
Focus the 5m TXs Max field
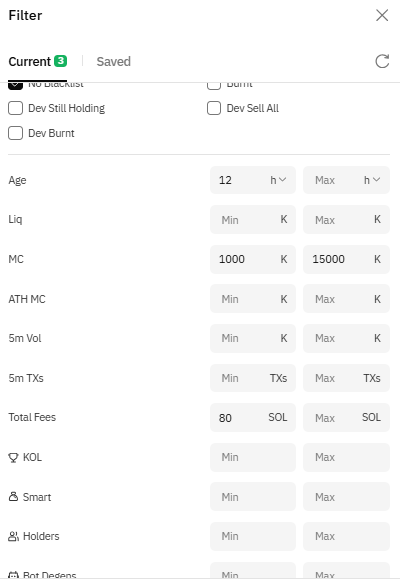[346, 378]
